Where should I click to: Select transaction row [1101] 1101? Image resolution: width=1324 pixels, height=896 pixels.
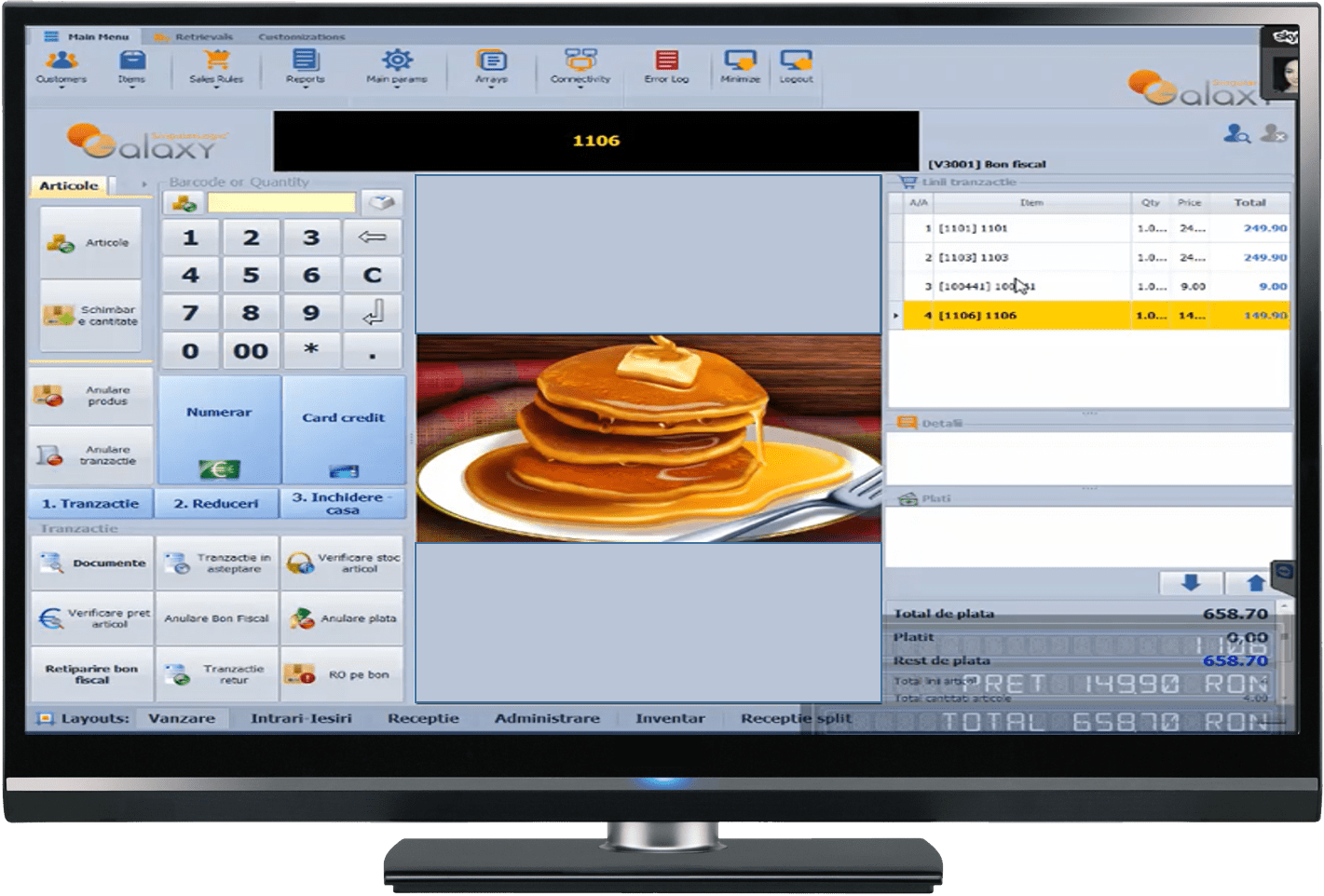[1088, 228]
